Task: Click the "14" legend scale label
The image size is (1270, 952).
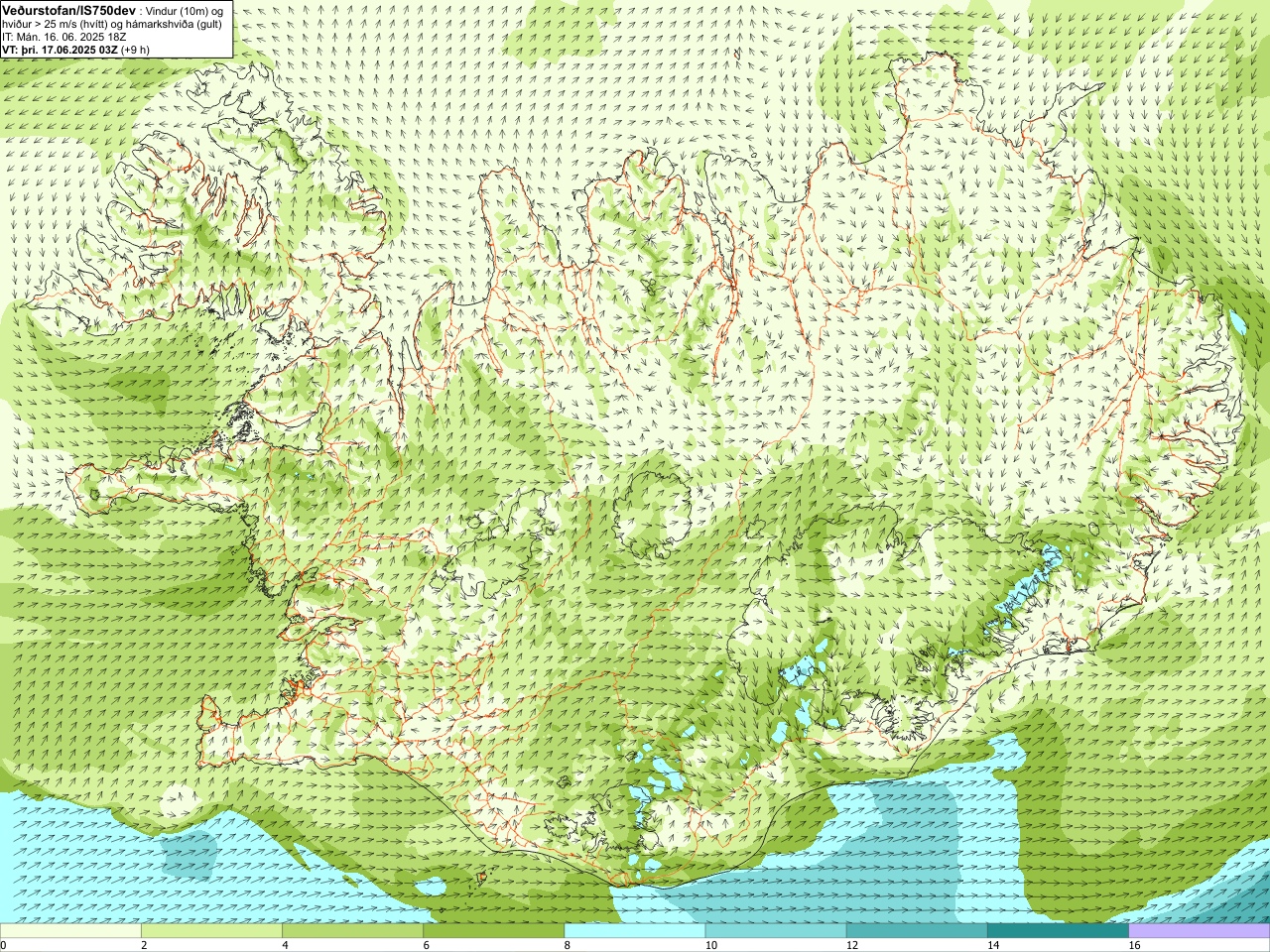Action: (x=993, y=945)
